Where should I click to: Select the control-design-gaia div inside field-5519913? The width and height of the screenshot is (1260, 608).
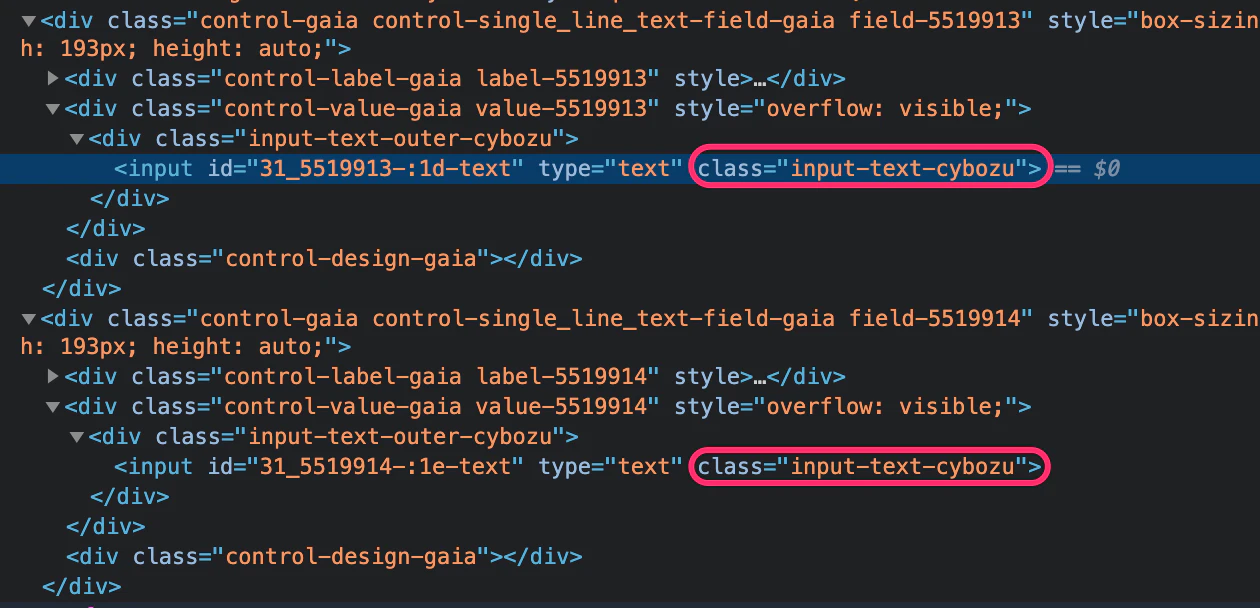324,258
